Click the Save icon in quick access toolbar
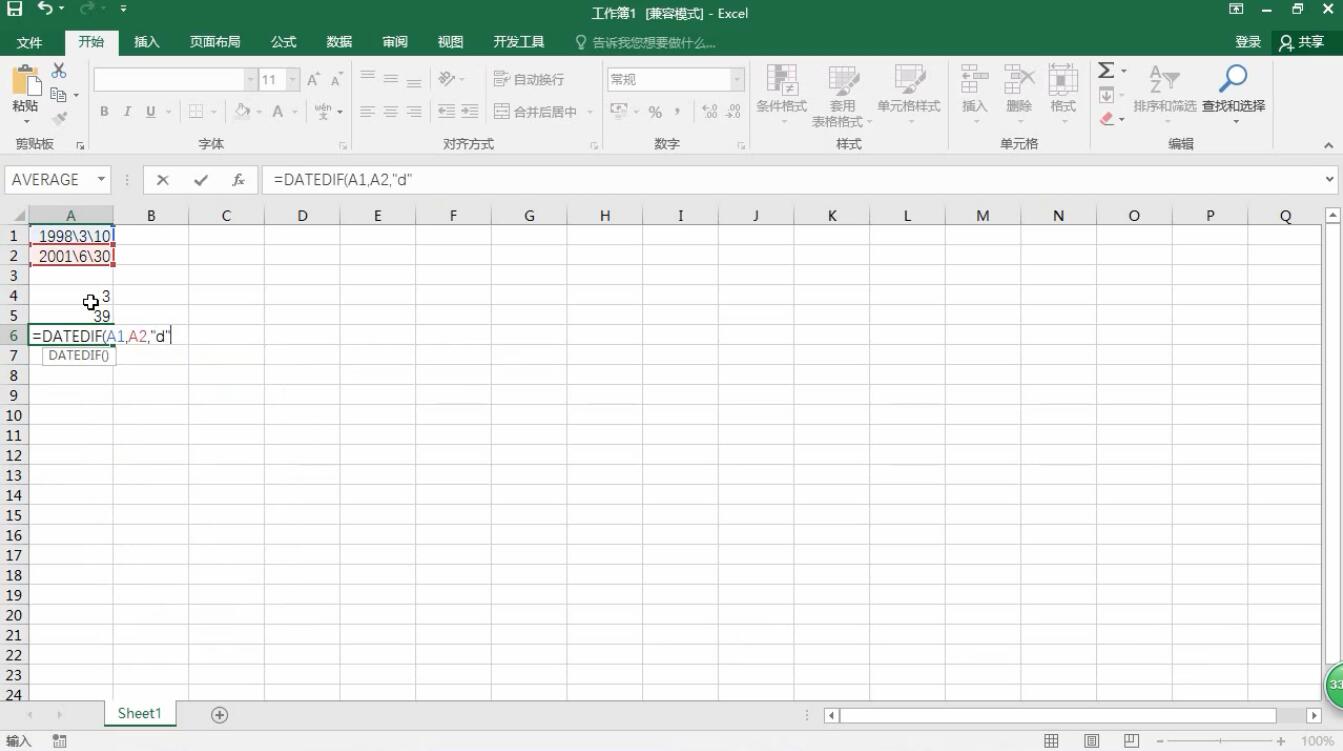The image size is (1343, 751). [15, 9]
